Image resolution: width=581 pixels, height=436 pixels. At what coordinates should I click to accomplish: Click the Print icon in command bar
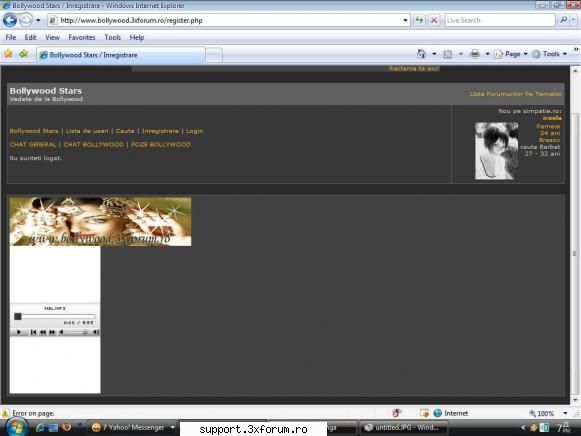tap(475, 54)
